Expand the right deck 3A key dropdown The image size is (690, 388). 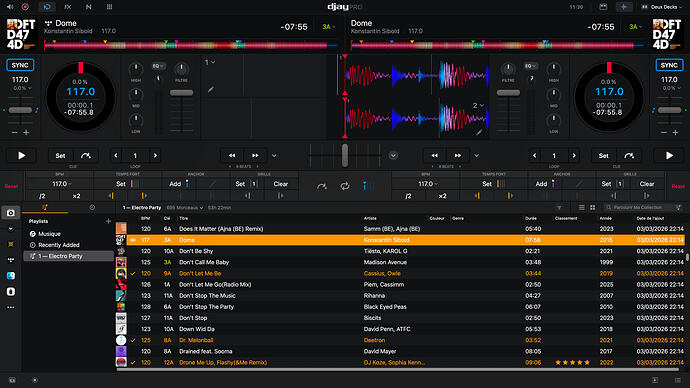point(635,27)
